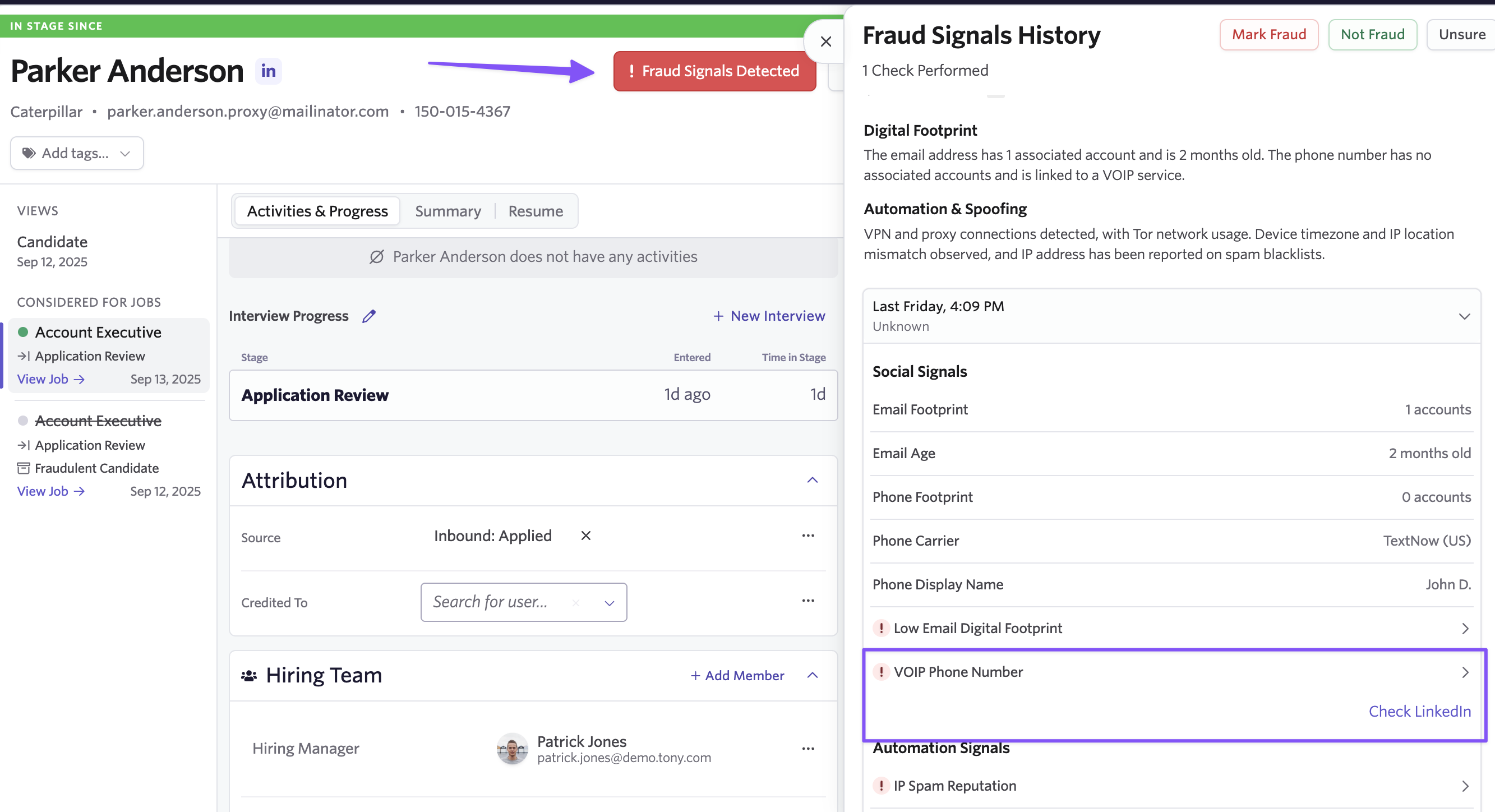
Task: Open more options for Patrick Jones
Action: (x=808, y=748)
